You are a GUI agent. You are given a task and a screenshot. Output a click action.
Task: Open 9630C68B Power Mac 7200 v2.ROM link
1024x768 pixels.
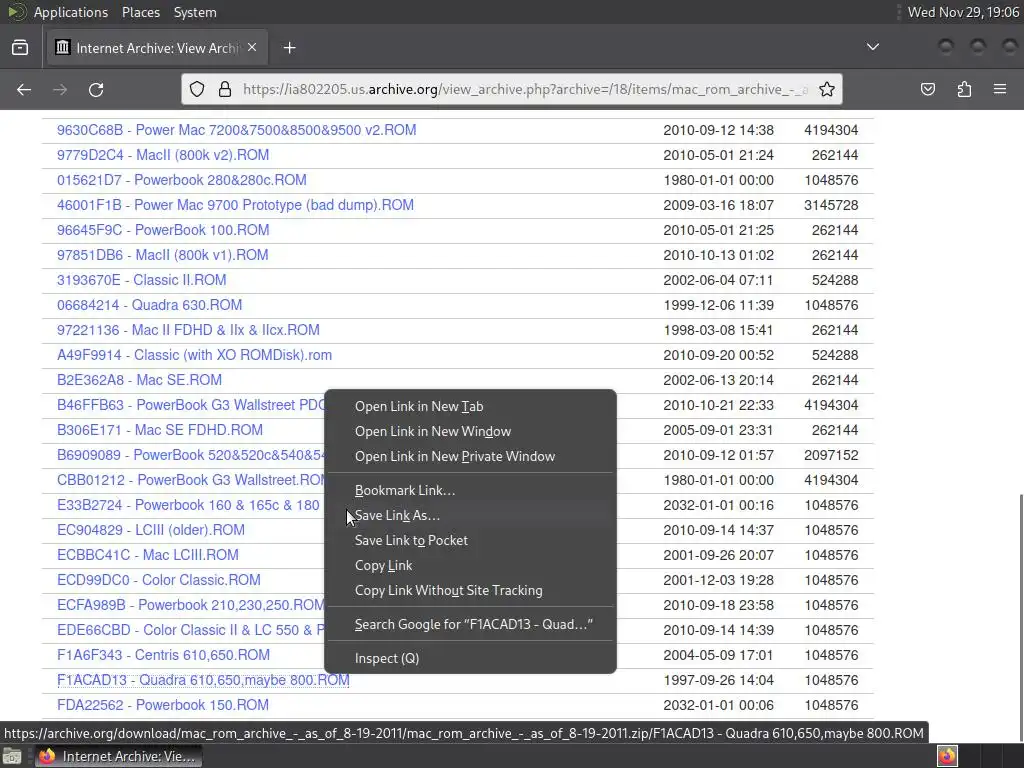236,130
